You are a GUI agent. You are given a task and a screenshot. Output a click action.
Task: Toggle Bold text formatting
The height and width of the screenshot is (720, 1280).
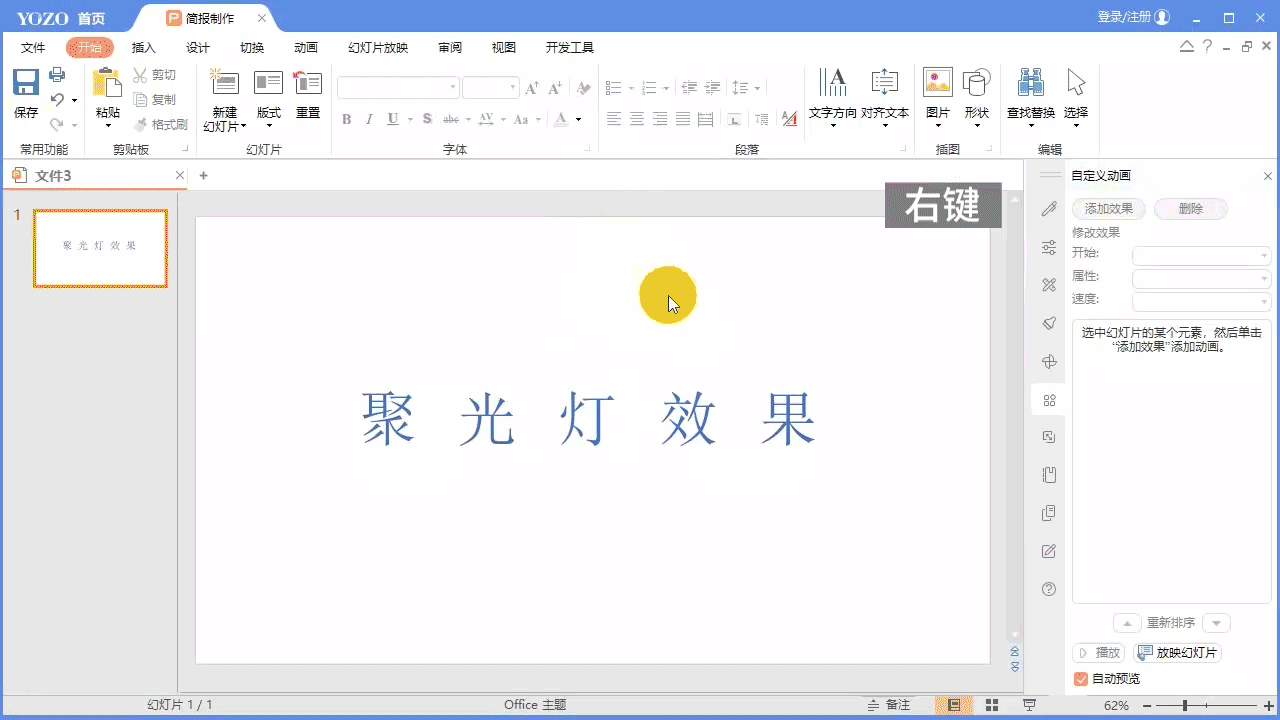(x=347, y=119)
